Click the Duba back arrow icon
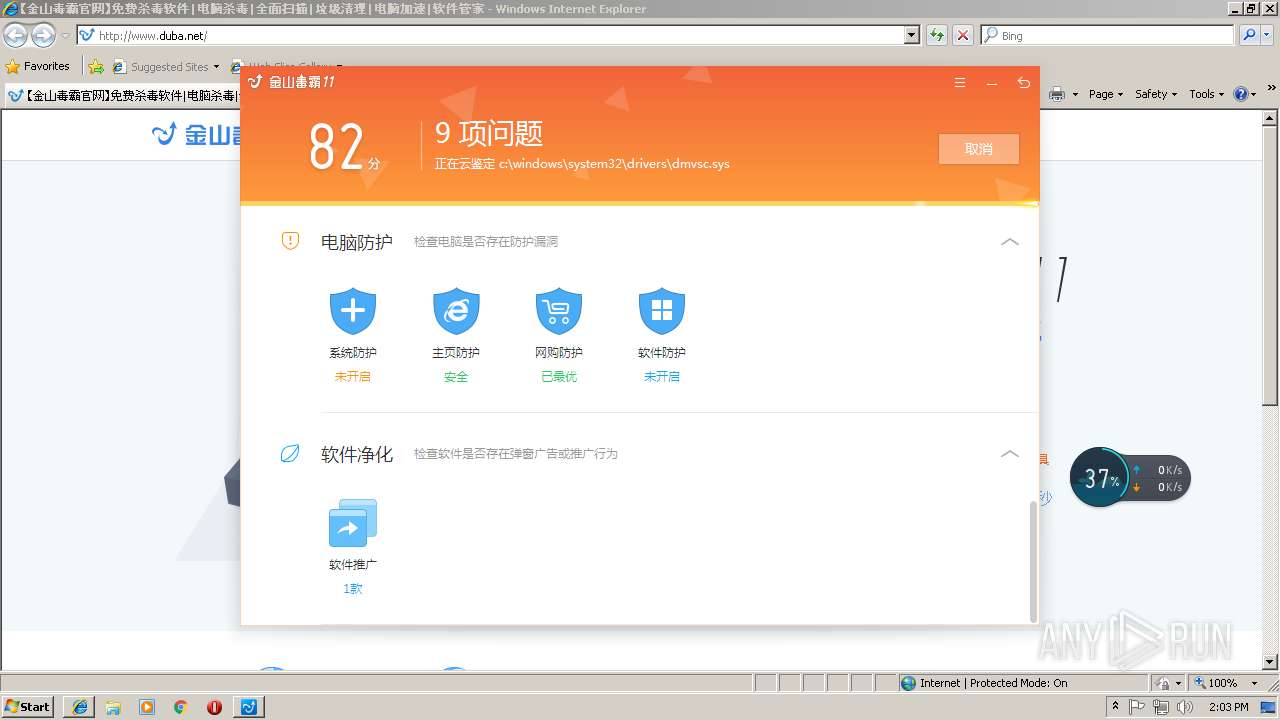The height and width of the screenshot is (720, 1280). [1024, 83]
